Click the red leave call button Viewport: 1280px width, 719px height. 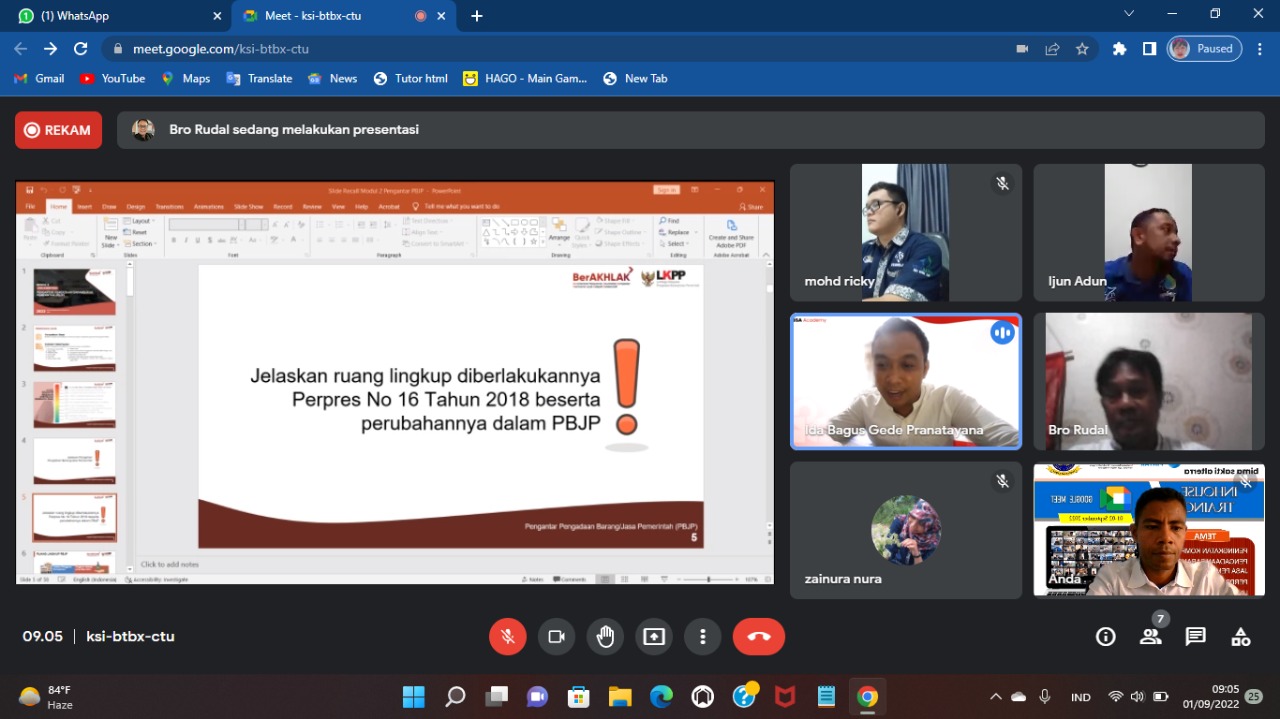[x=758, y=637]
